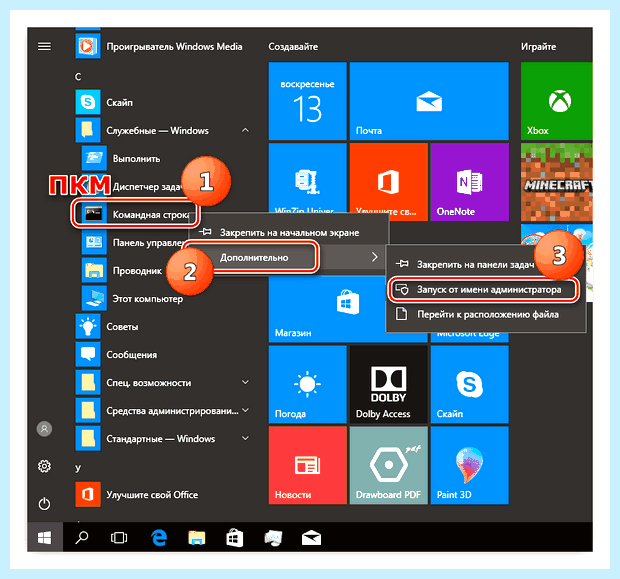Open Проводник file explorer entry
Image resolution: width=620 pixels, height=579 pixels.
(x=123, y=271)
